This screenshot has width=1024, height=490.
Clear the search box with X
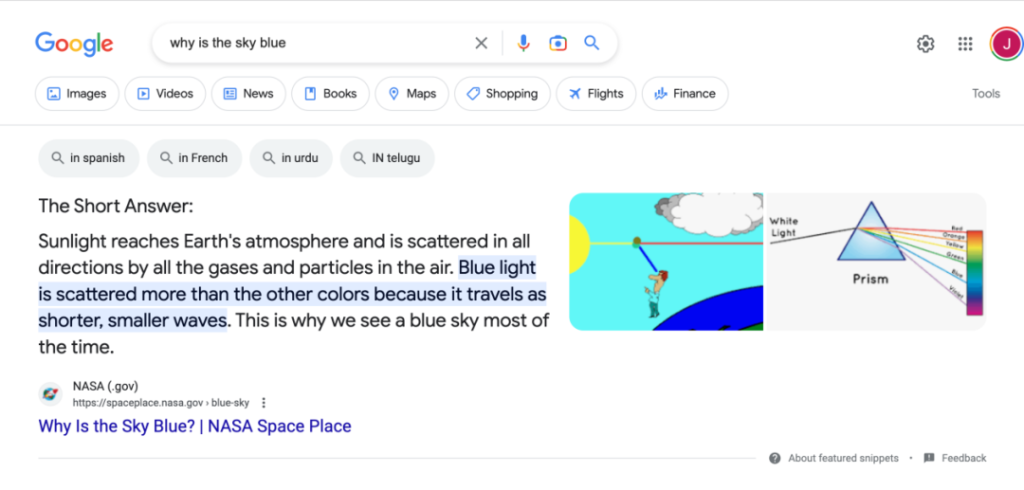point(481,43)
